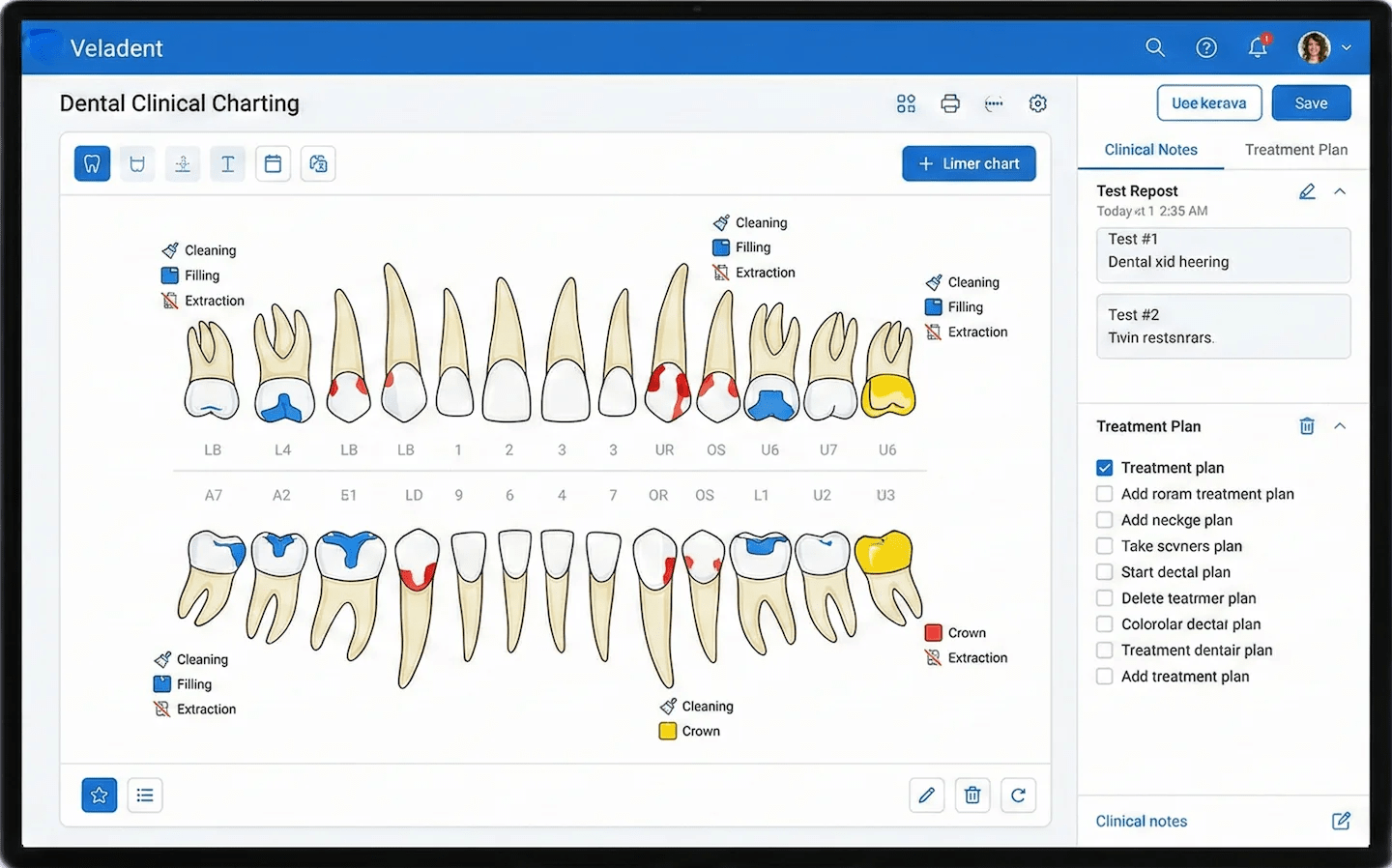Click the lower tooth label A7
This screenshot has height=868, width=1392.
[x=214, y=495]
